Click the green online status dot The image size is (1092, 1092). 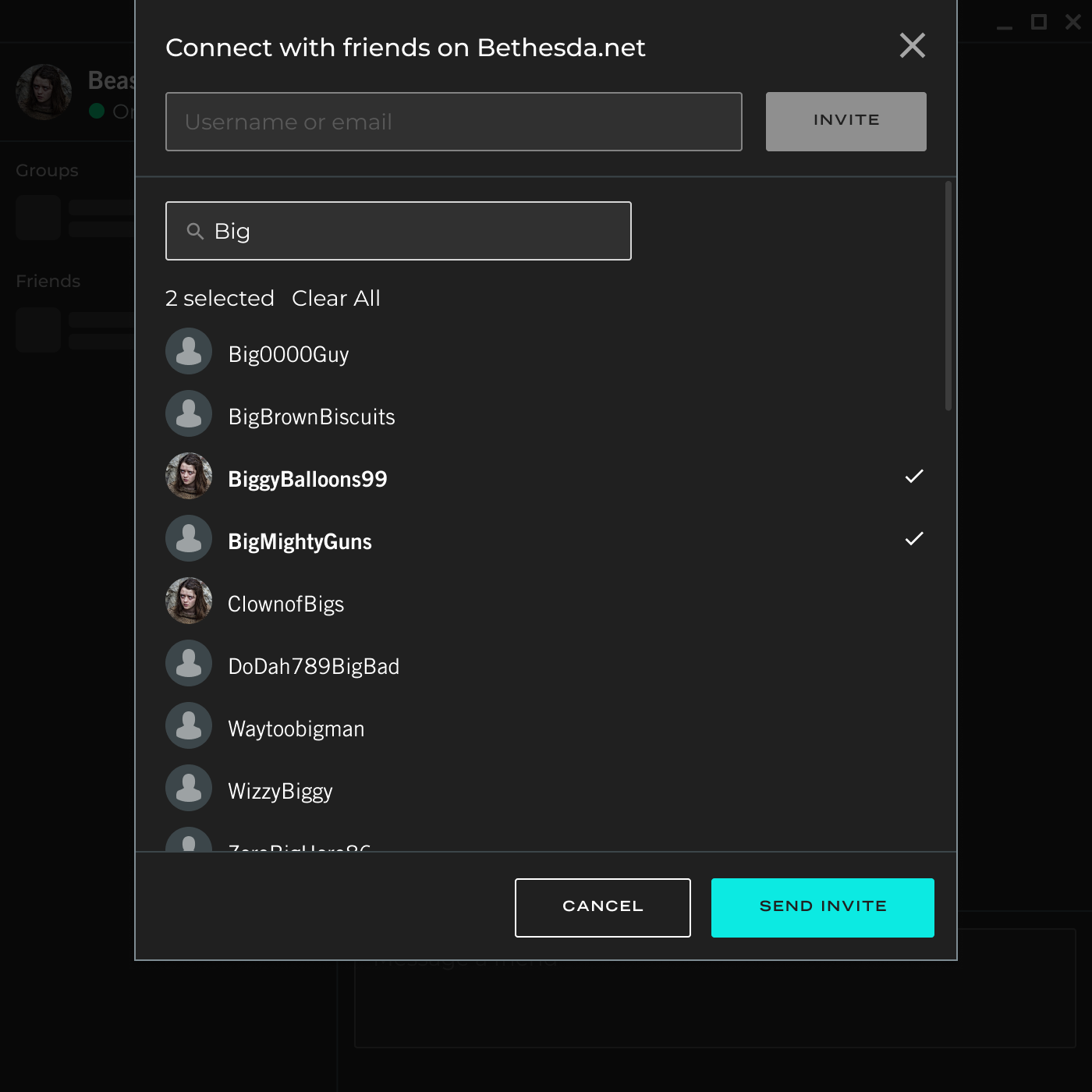tap(97, 111)
